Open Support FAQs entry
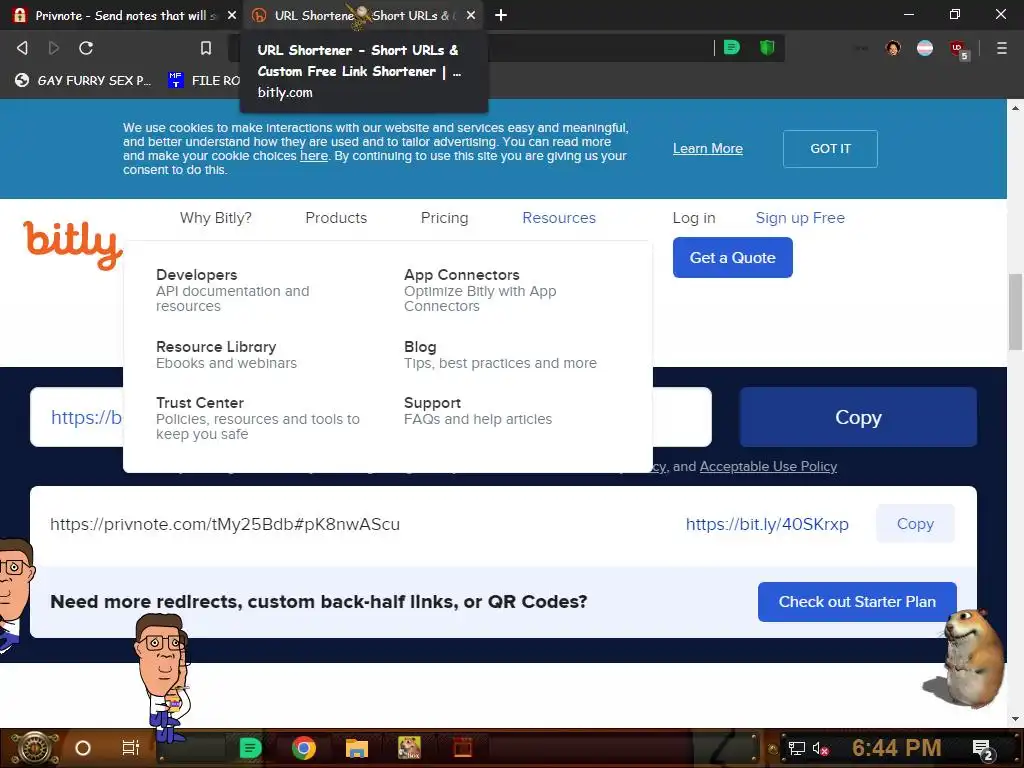1024x768 pixels. 478,411
